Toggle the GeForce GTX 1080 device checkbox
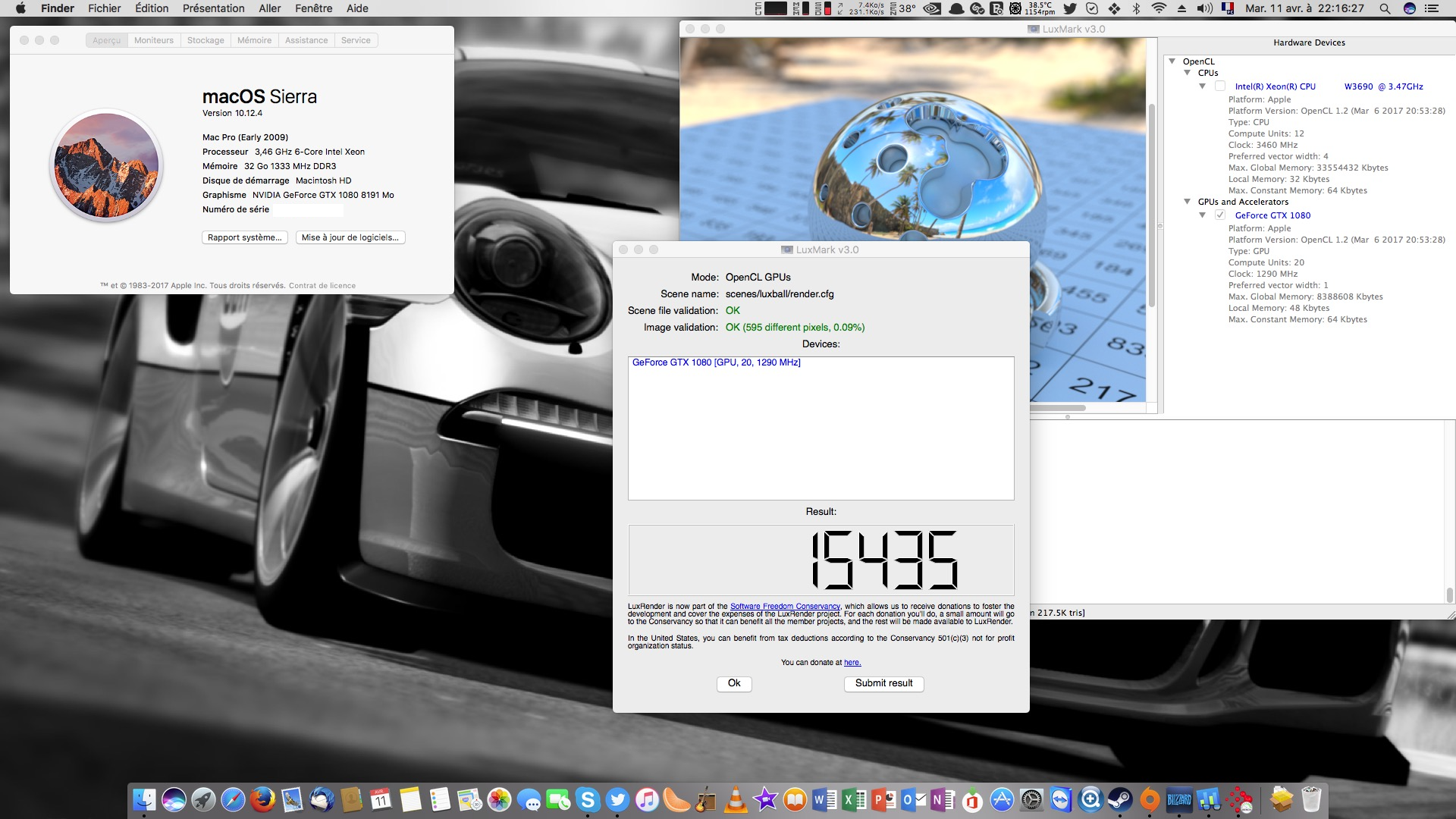 1220,215
